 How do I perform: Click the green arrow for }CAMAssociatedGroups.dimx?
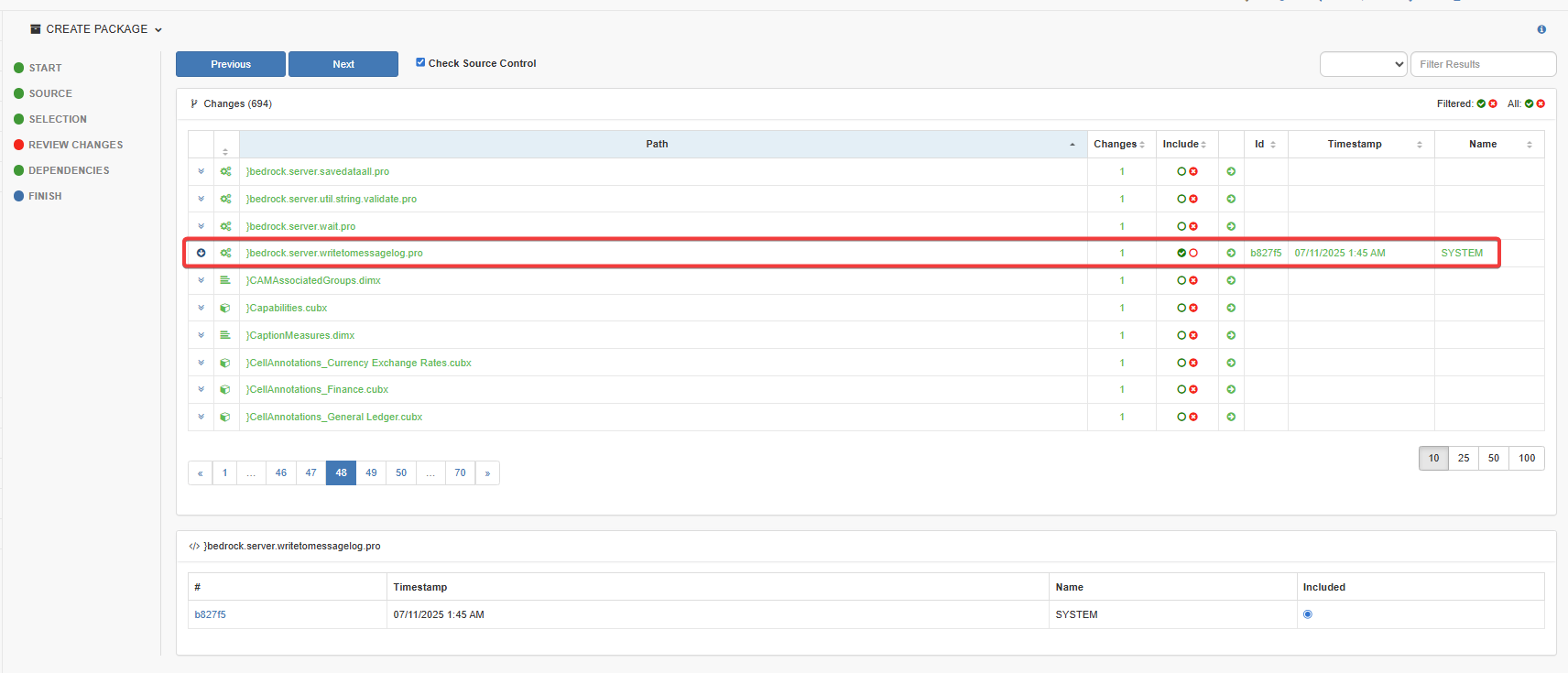click(1231, 280)
